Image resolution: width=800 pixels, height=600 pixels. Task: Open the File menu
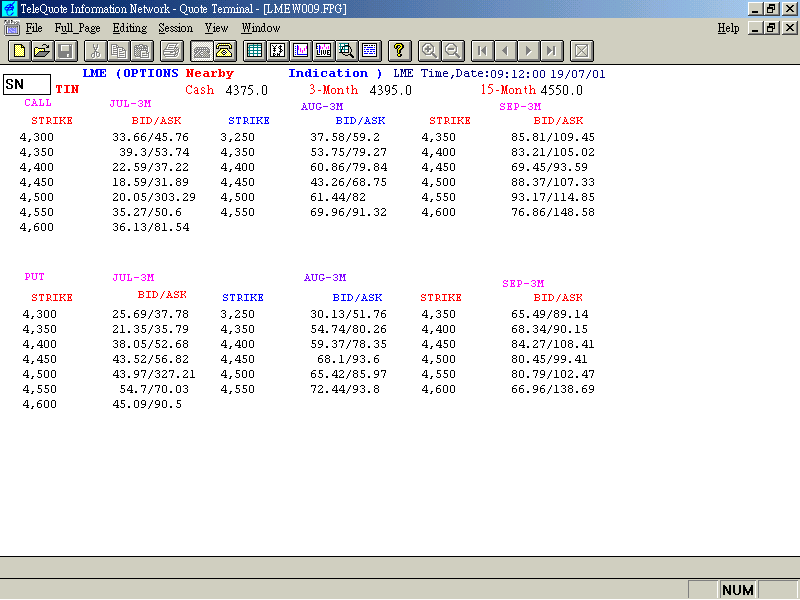click(x=34, y=28)
